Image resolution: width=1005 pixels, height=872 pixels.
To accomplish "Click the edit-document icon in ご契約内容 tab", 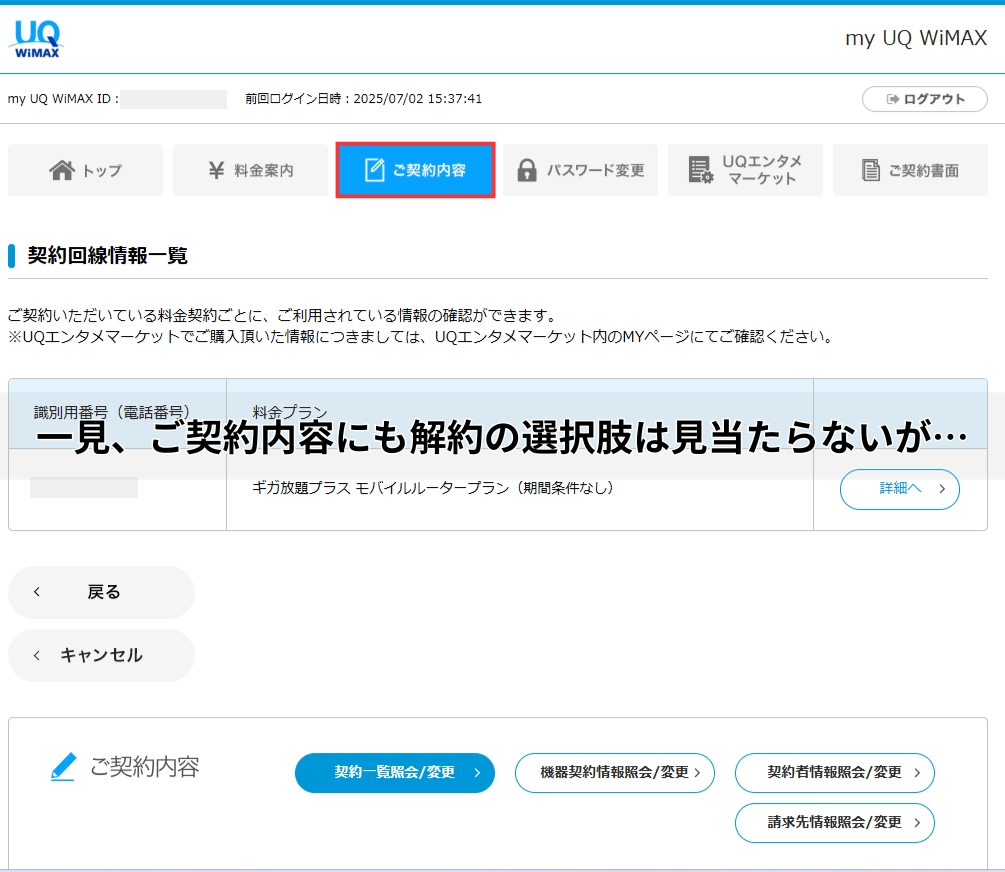I will (x=374, y=170).
